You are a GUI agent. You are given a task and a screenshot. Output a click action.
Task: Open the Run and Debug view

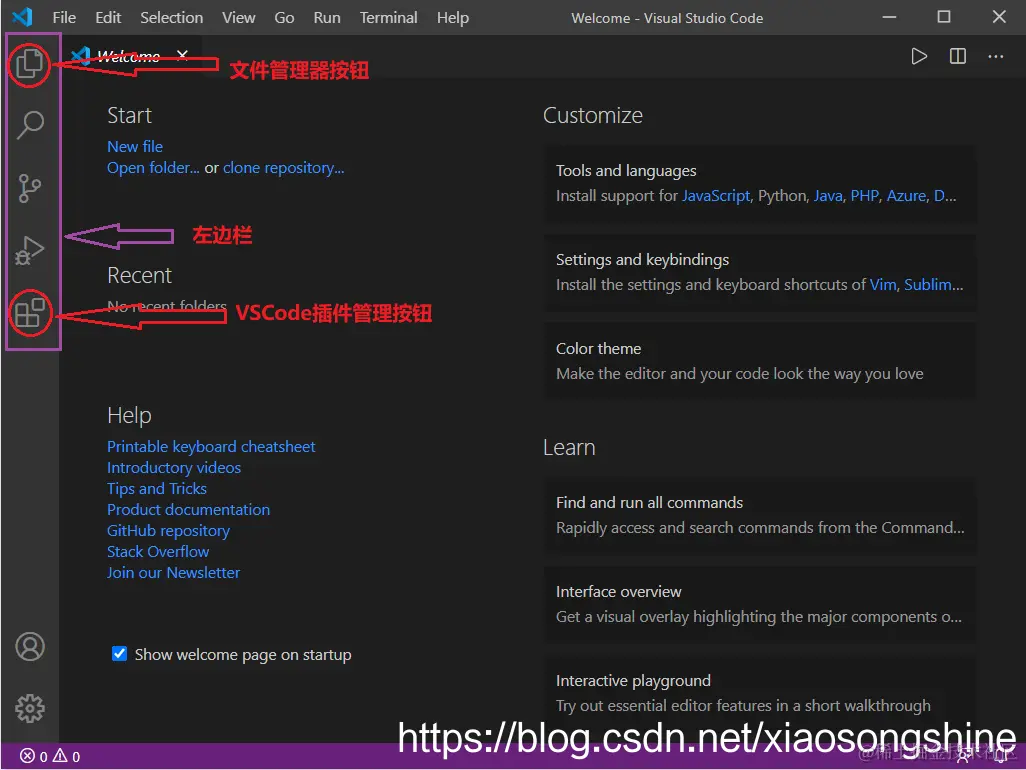pyautogui.click(x=29, y=250)
